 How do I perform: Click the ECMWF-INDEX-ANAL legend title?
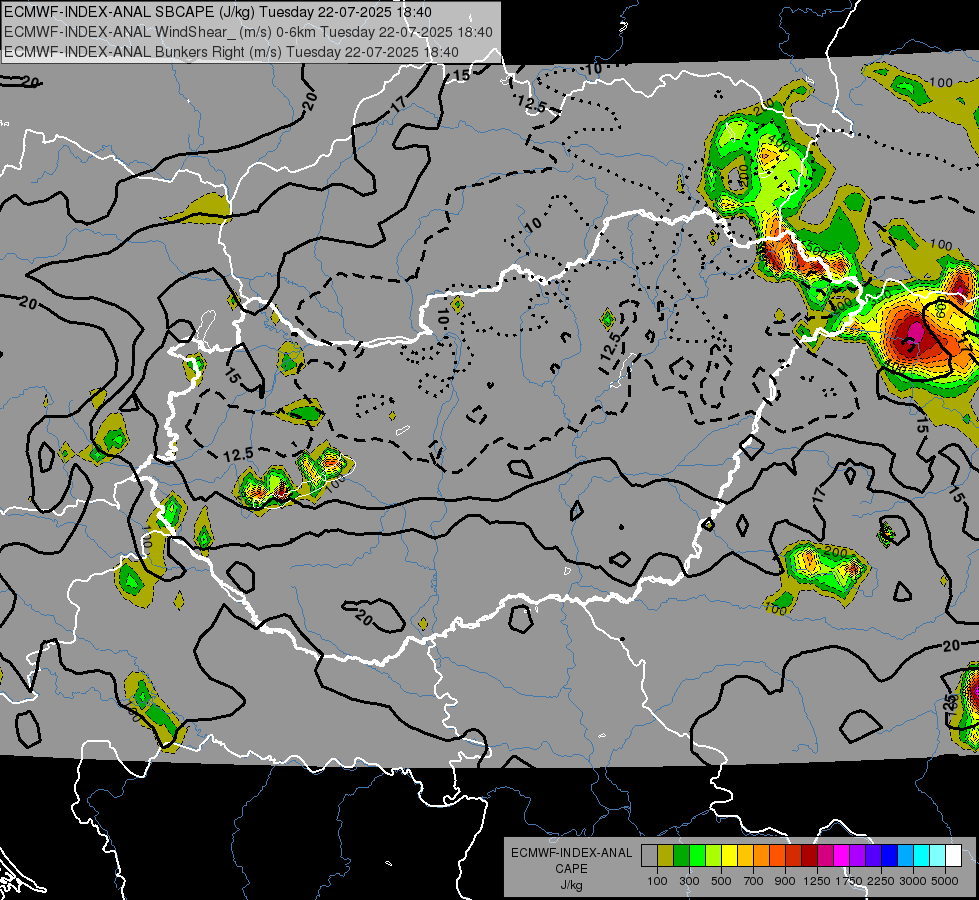coord(571,853)
